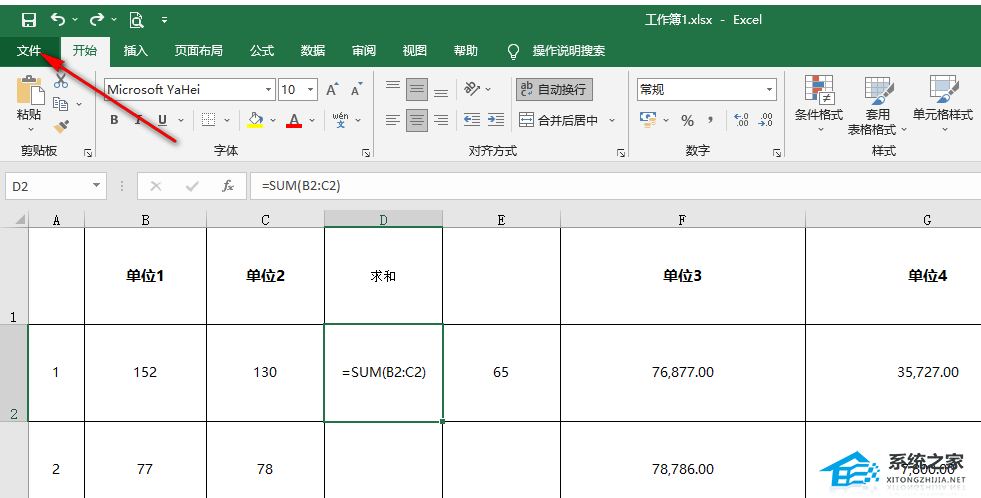Toggle Italic formatting

coord(139,120)
